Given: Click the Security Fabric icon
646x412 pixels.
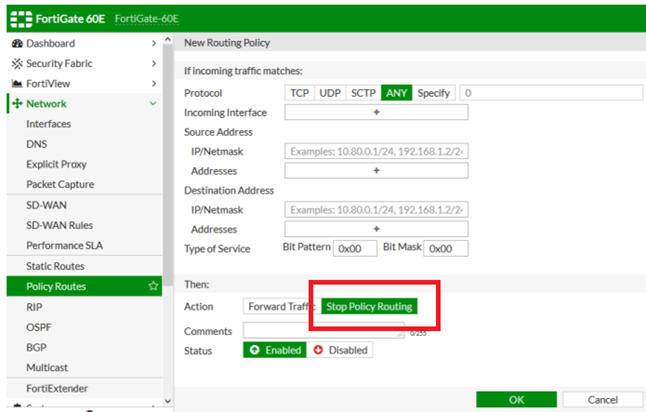Looking at the screenshot, I should click(x=16, y=63).
